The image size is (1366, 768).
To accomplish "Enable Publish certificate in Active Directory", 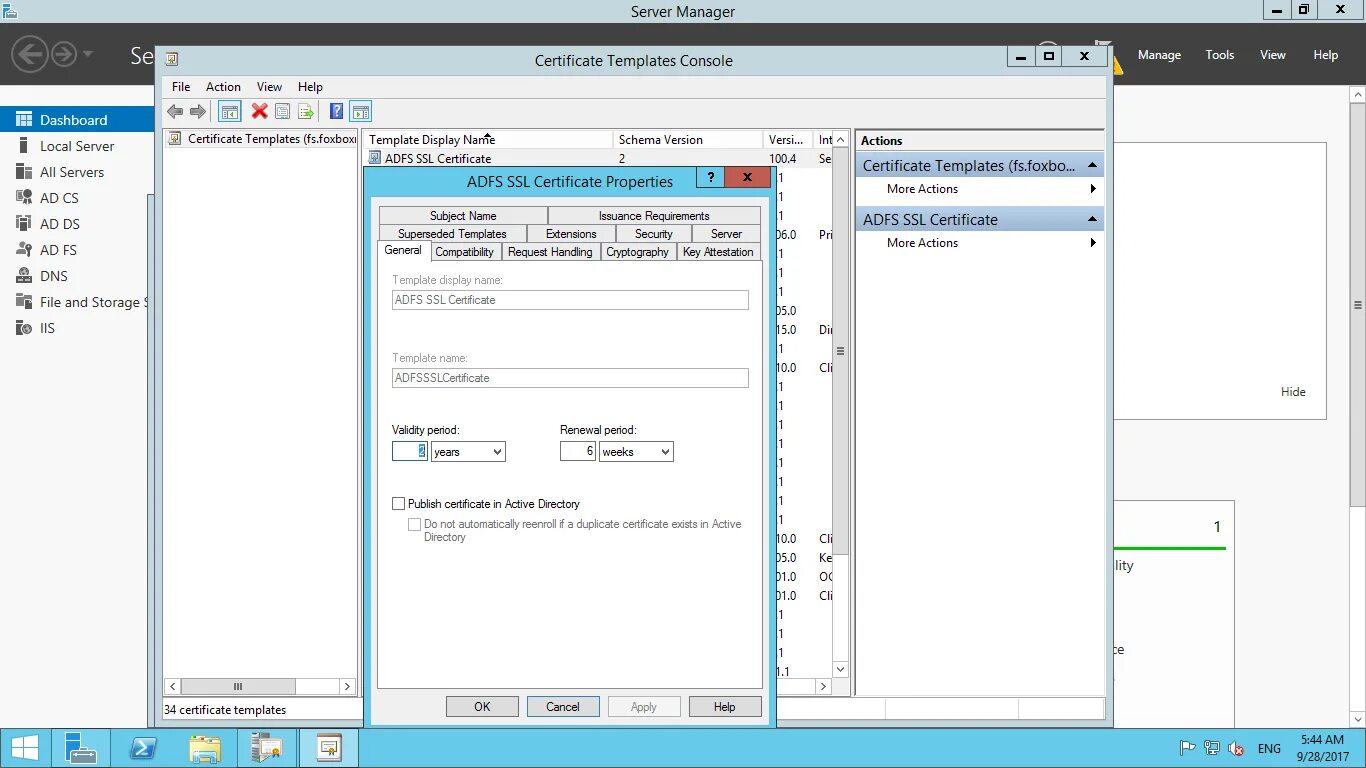I will [x=399, y=504].
